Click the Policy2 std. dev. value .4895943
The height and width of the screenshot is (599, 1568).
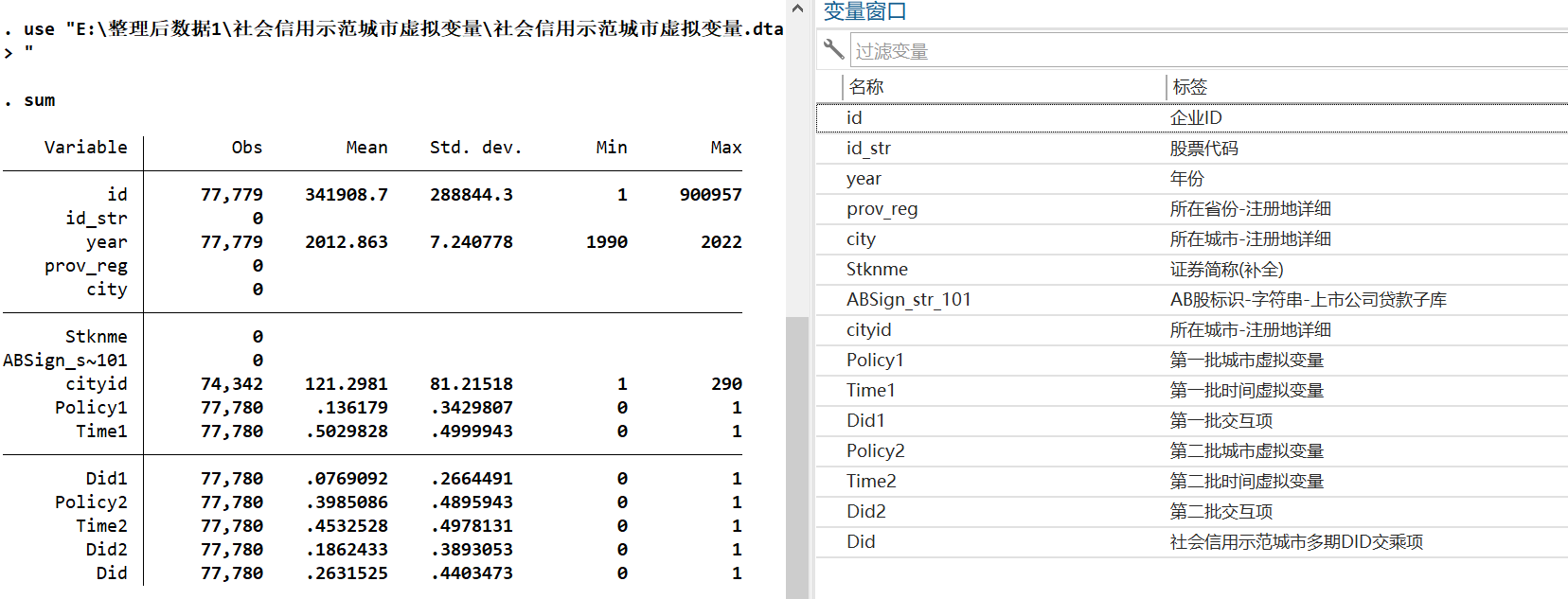pos(472,502)
